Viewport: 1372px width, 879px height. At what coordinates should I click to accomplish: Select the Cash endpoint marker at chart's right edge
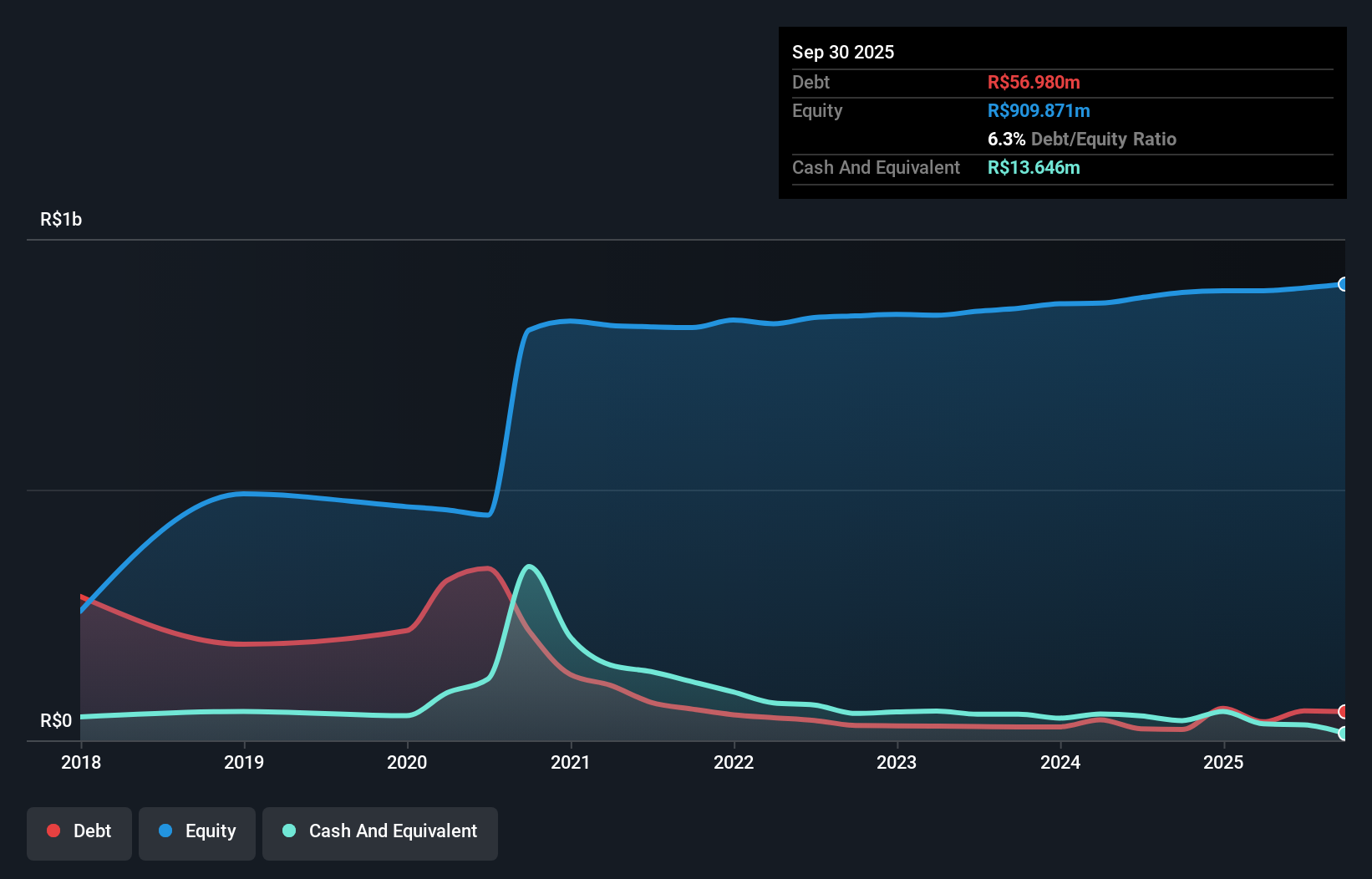click(x=1344, y=734)
